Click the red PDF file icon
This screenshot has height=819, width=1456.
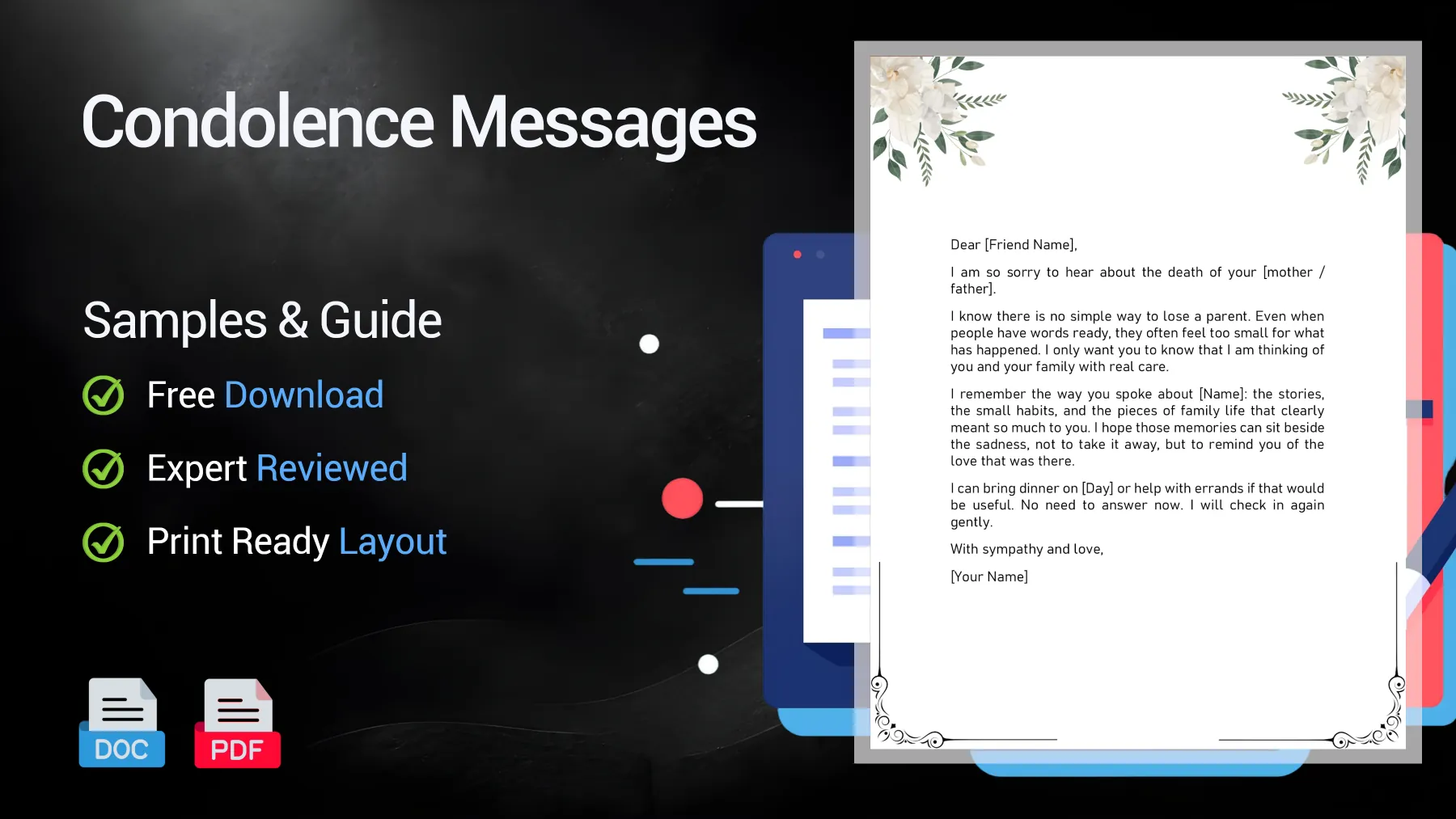(238, 723)
